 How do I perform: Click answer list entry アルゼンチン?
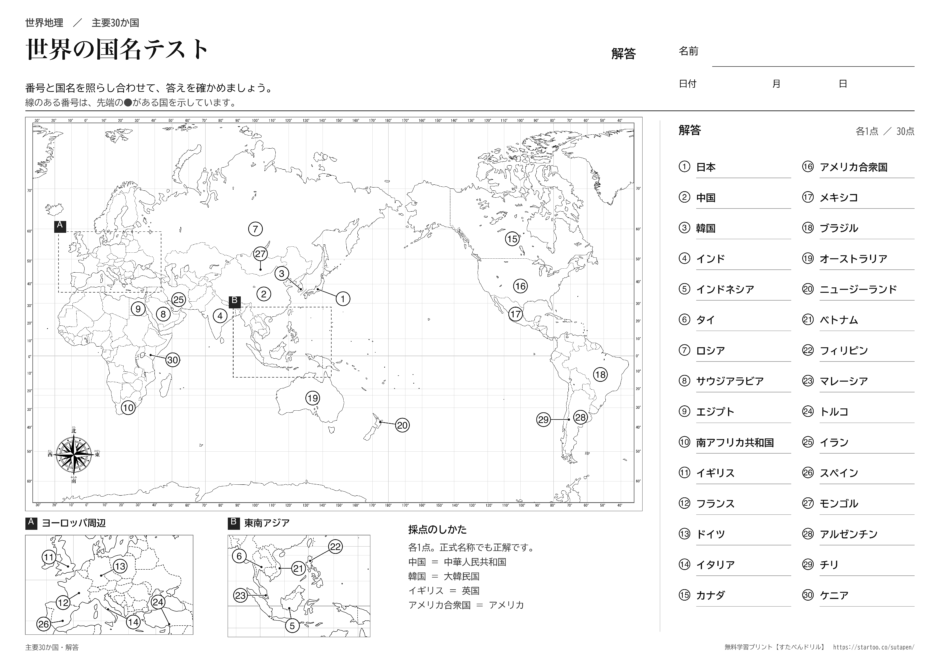click(x=848, y=534)
